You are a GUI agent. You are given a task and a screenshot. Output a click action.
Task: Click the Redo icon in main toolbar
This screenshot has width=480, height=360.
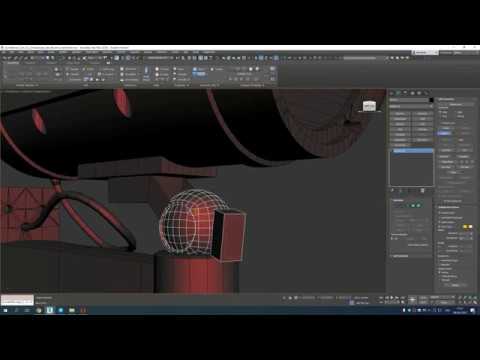(x=11, y=58)
